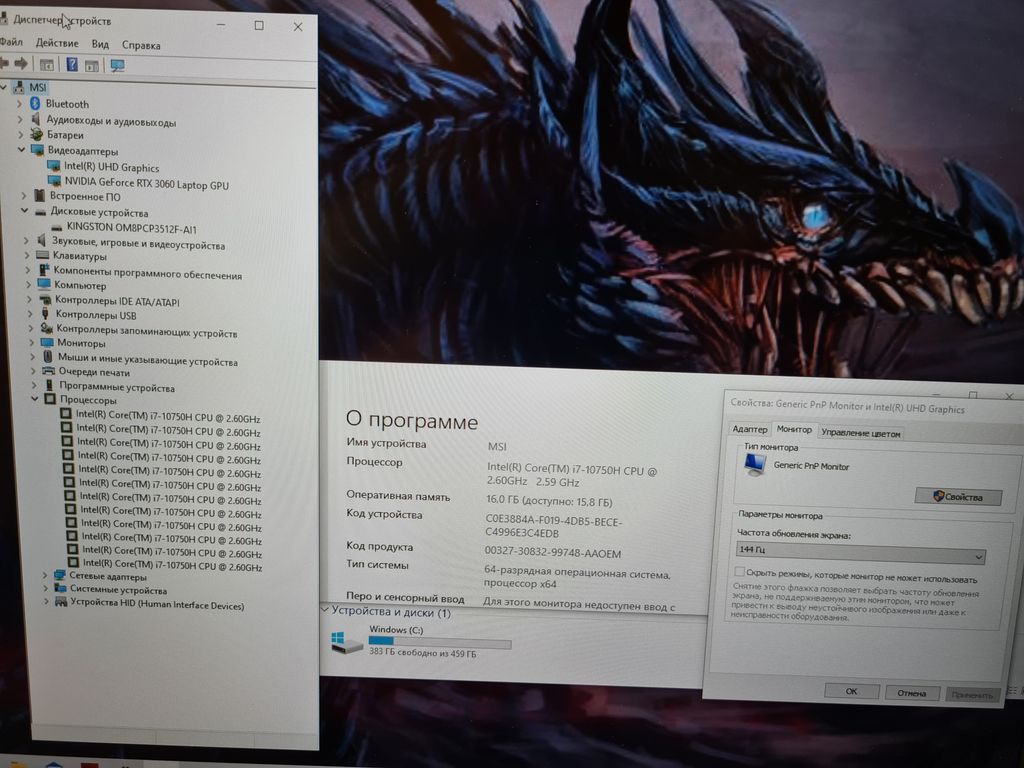Enable the hide unsupported monitor modes checkbox
Screen dimensions: 1024x768
pos(740,572)
